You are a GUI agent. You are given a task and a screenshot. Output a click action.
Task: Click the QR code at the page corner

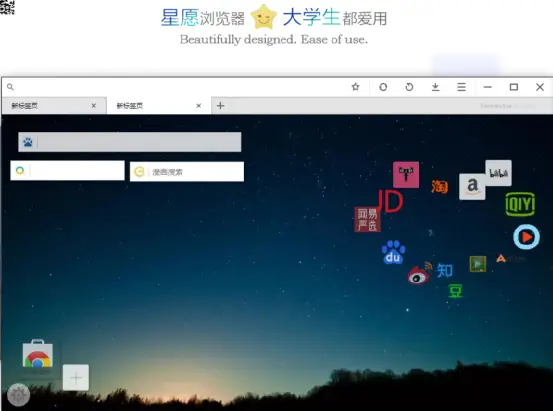coord(7,7)
